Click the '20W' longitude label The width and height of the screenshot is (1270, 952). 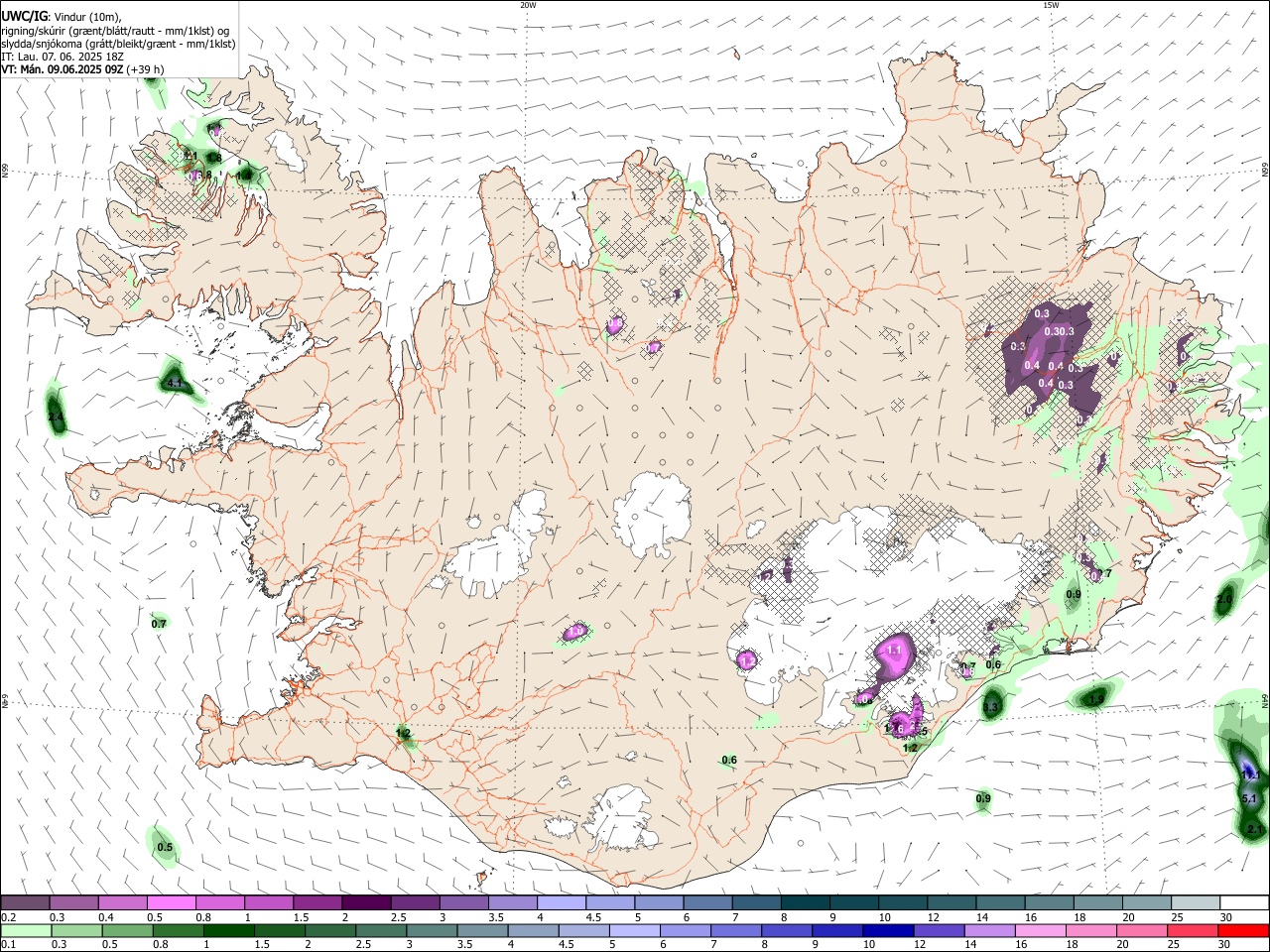[x=528, y=5]
